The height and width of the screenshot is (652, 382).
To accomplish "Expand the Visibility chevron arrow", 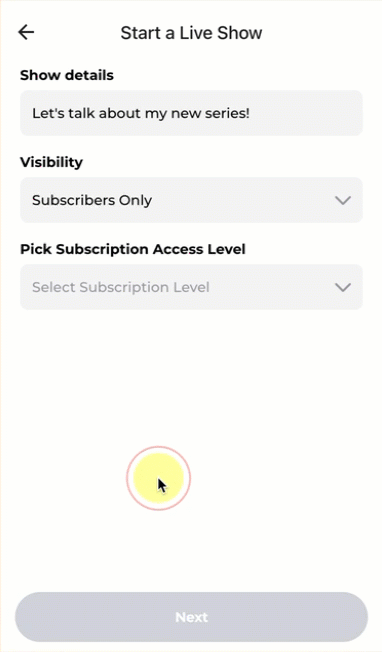I will click(343, 200).
